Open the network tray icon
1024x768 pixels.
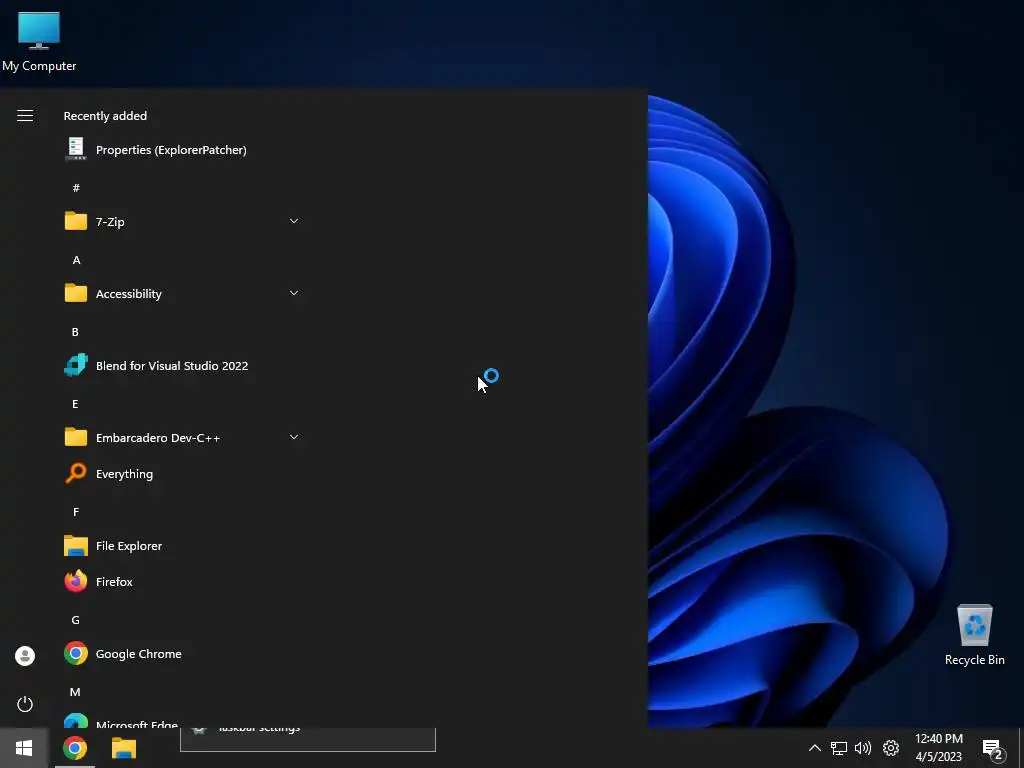tap(839, 748)
